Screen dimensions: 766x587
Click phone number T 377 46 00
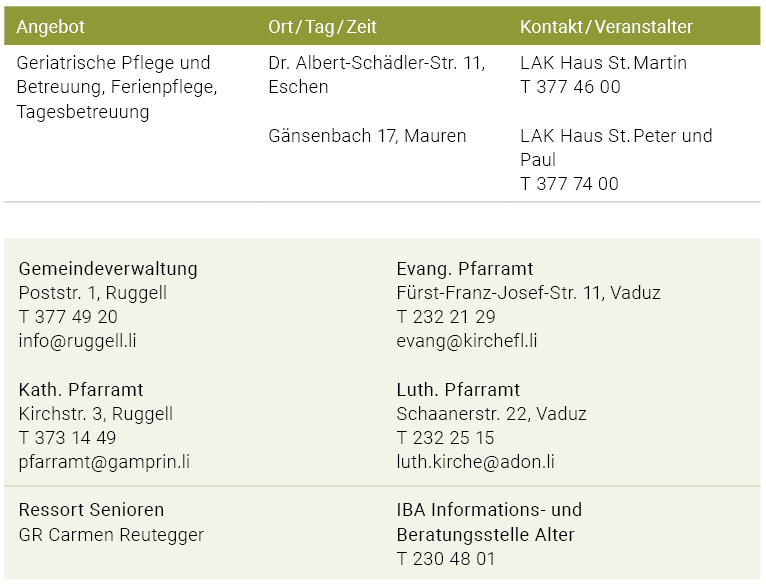click(570, 87)
